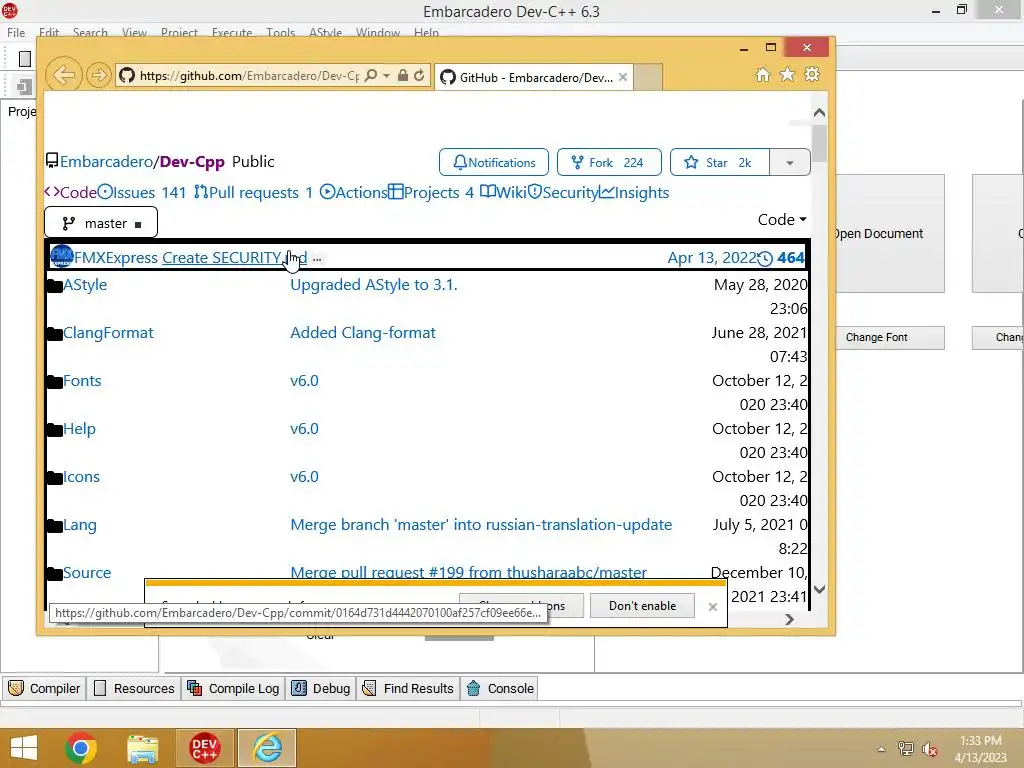Open the Security tab
1024x768 pixels.
(x=563, y=193)
